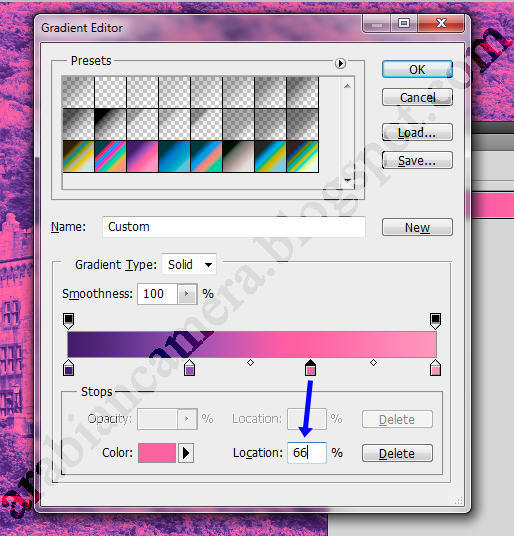Open the pink Color swatch picker

(157, 453)
